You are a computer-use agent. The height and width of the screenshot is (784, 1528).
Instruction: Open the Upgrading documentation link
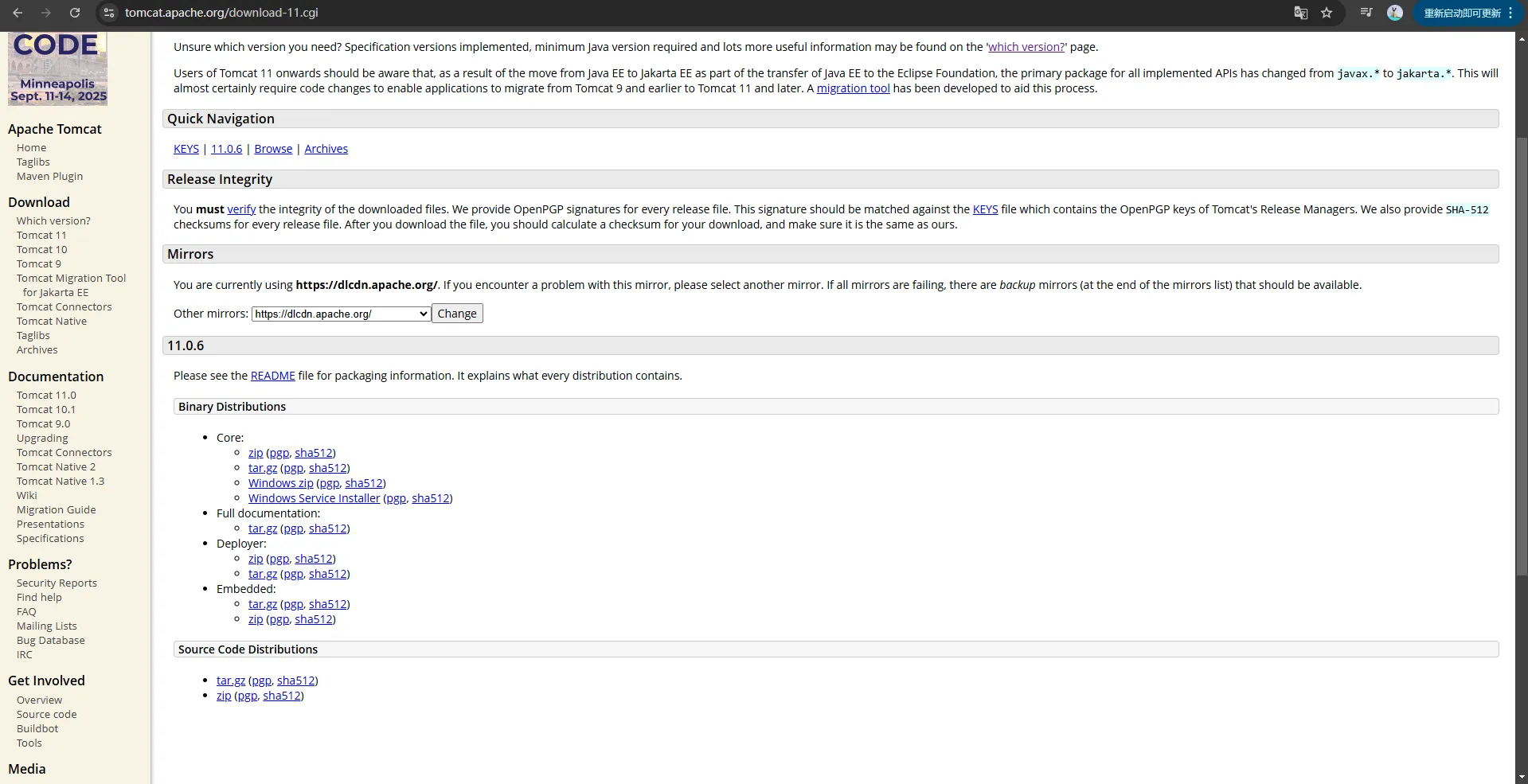(x=42, y=439)
